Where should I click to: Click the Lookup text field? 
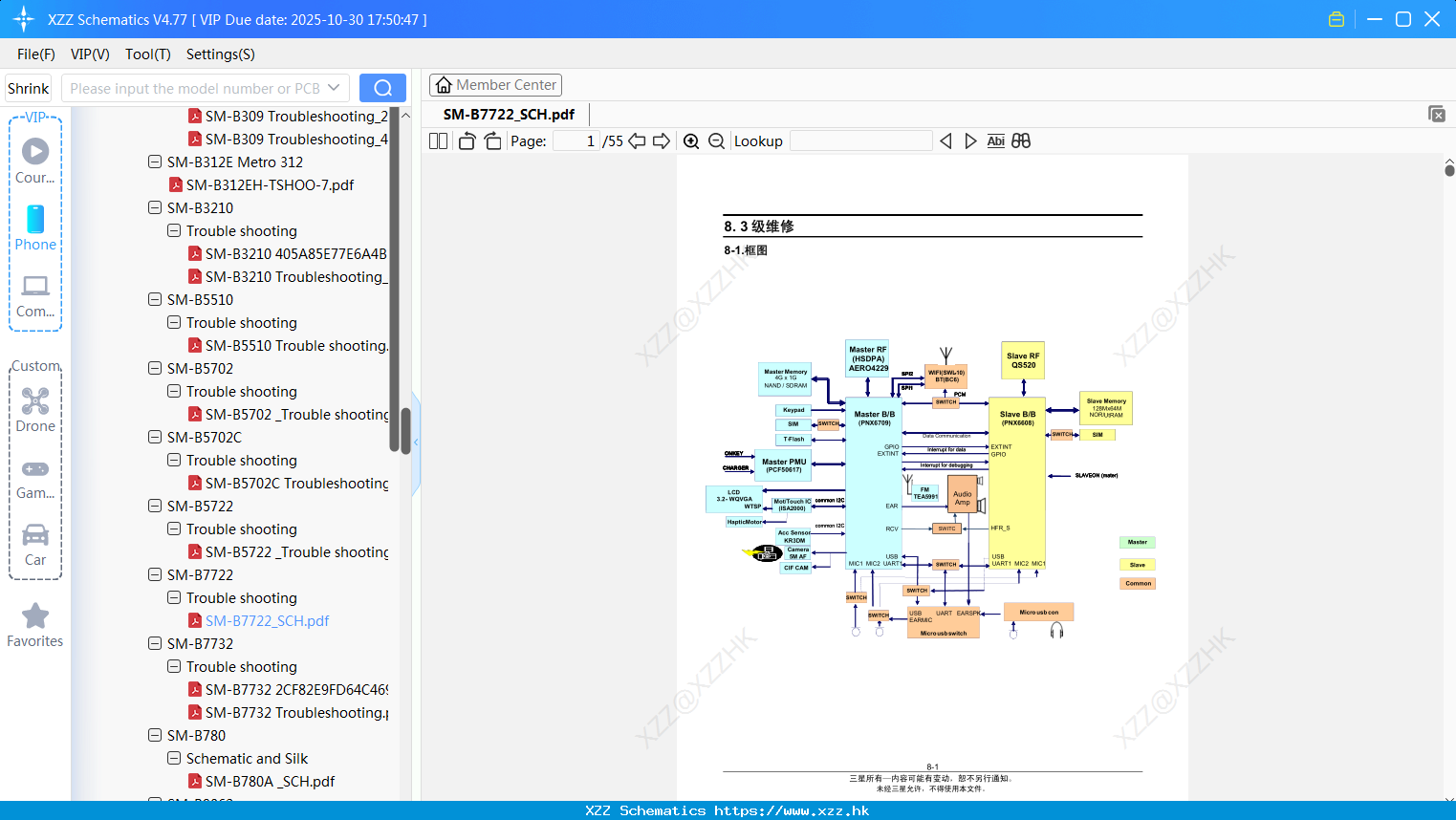[x=860, y=140]
